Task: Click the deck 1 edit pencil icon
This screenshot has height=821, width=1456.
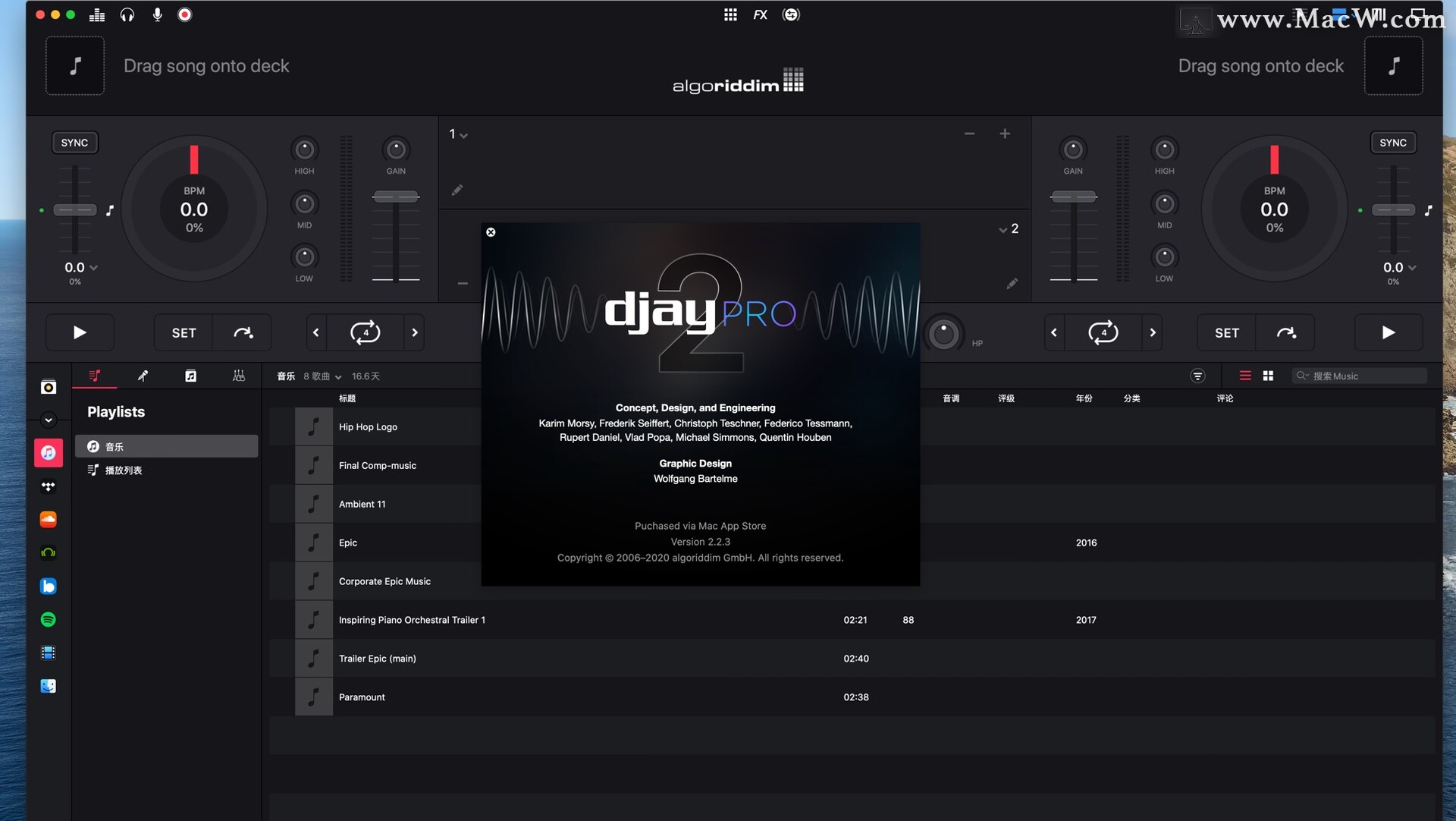Action: pos(457,190)
